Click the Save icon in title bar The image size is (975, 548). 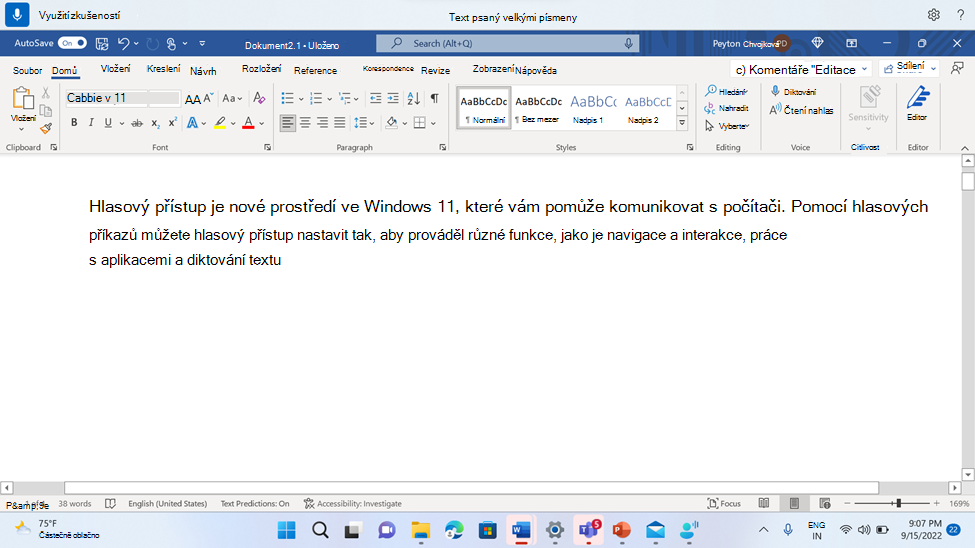coord(102,44)
